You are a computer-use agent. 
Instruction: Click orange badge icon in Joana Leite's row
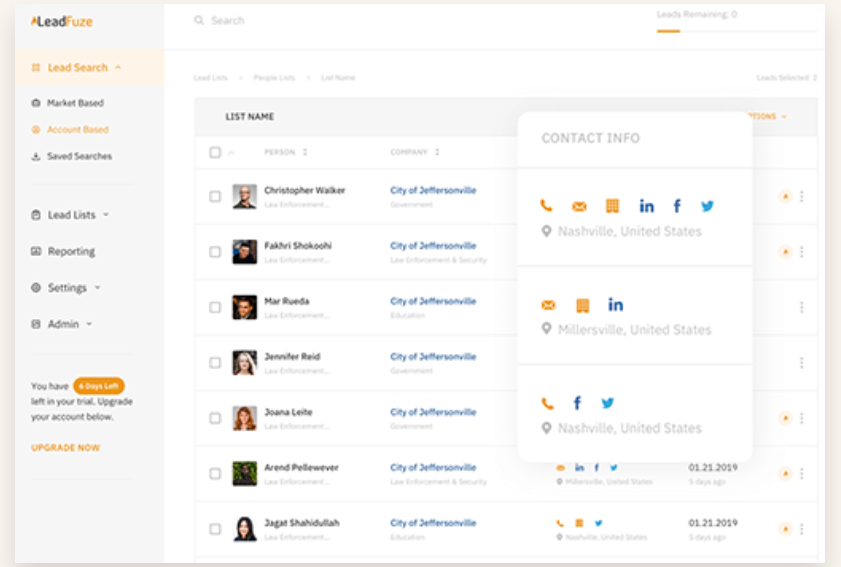(x=785, y=418)
